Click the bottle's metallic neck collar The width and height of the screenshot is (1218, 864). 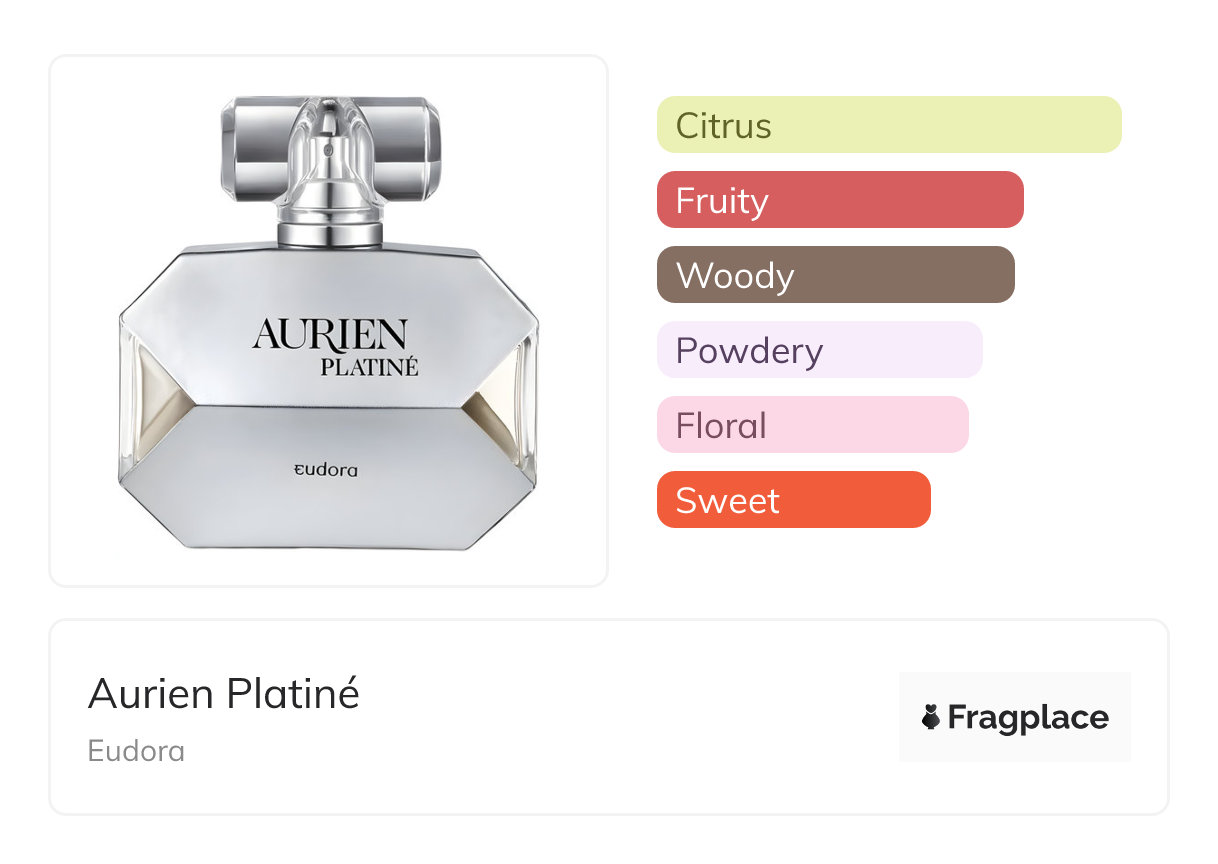coord(329,232)
